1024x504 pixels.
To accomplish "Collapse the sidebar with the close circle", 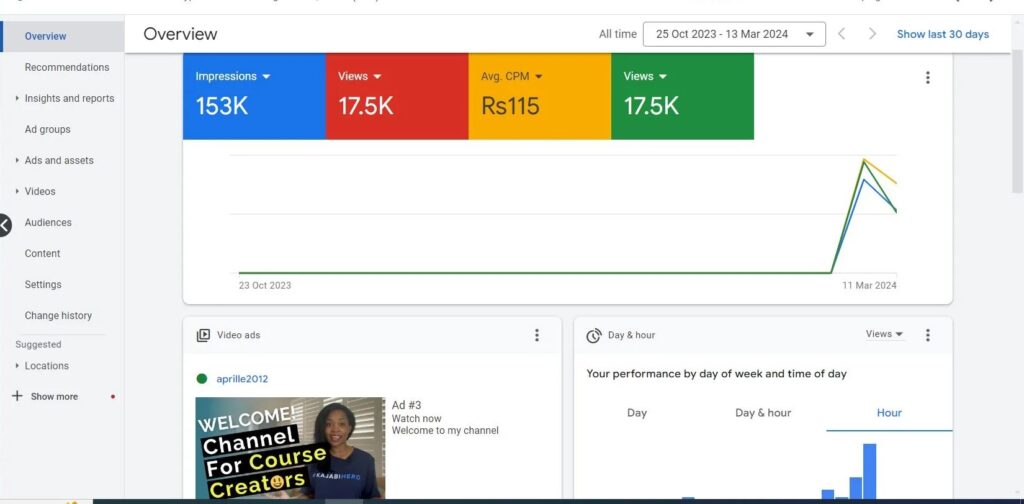I will (4, 225).
